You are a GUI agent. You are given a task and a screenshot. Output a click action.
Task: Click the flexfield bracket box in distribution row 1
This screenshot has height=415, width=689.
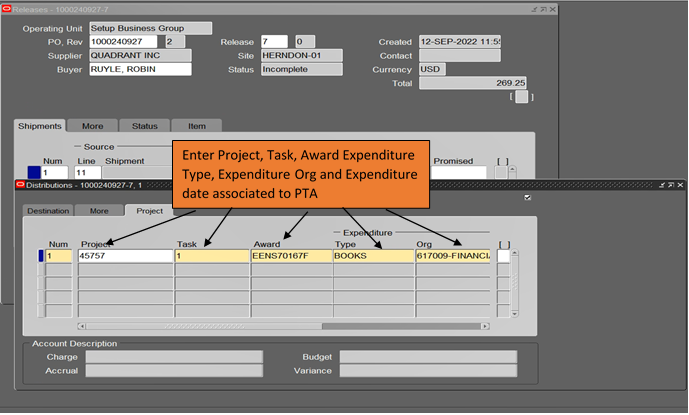click(x=503, y=256)
